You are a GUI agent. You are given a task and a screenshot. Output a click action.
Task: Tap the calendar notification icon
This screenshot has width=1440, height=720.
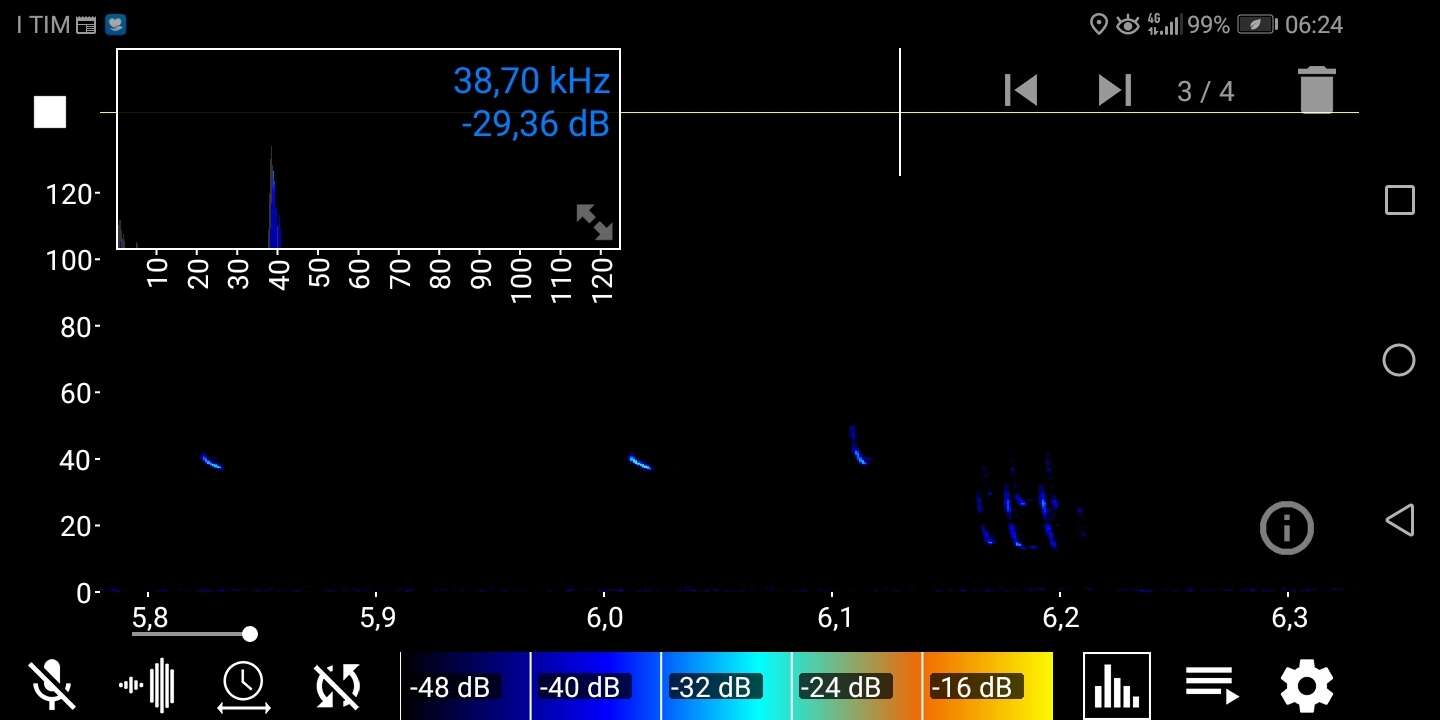[86, 25]
